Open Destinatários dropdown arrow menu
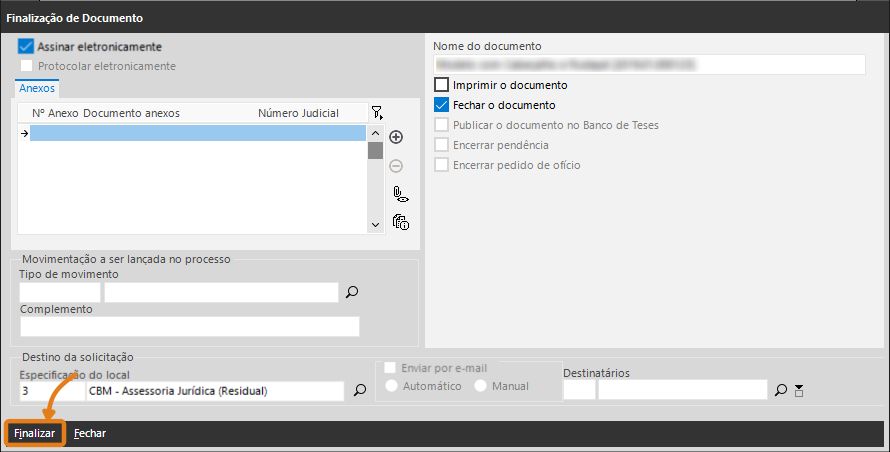890x452 pixels. click(799, 390)
